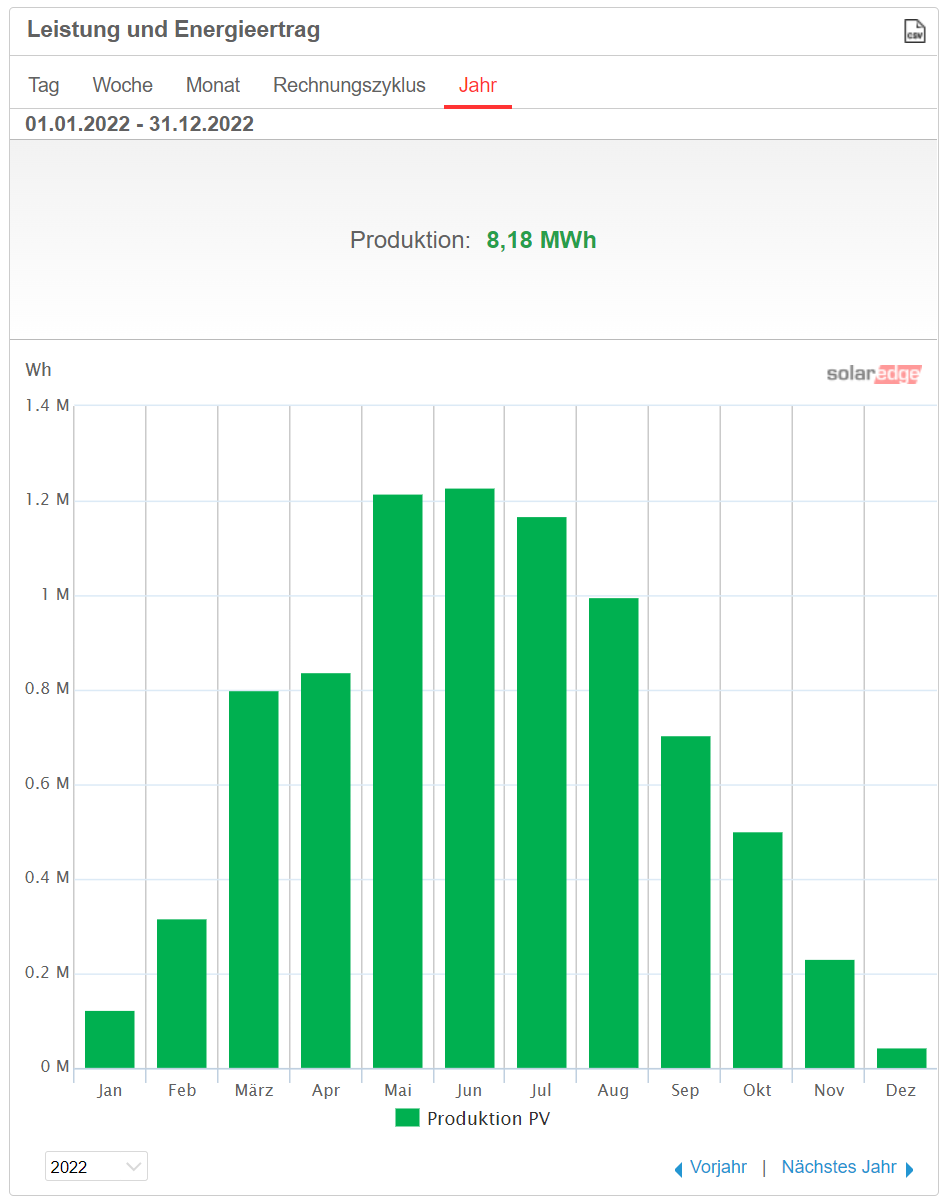
Task: Click the date range 01.01.2022 - 31.12.2022
Action: (140, 124)
